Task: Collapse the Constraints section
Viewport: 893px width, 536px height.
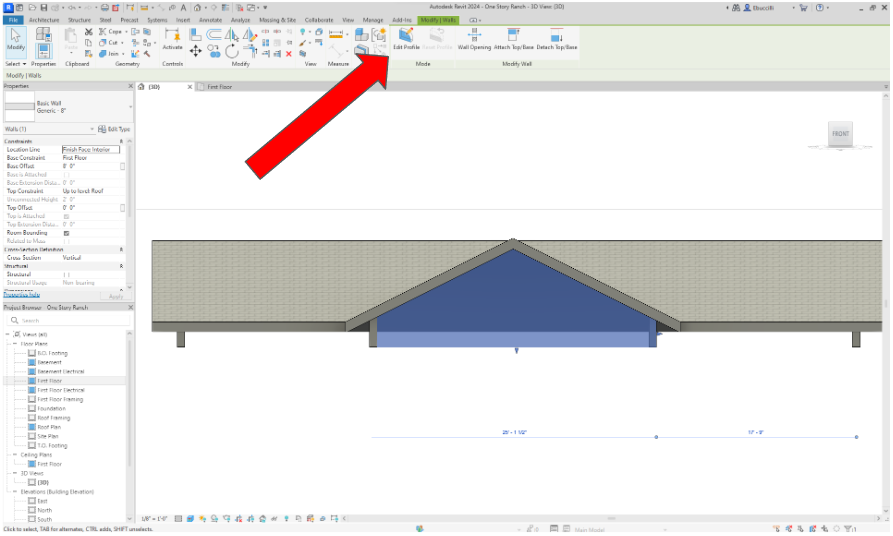Action: point(121,141)
